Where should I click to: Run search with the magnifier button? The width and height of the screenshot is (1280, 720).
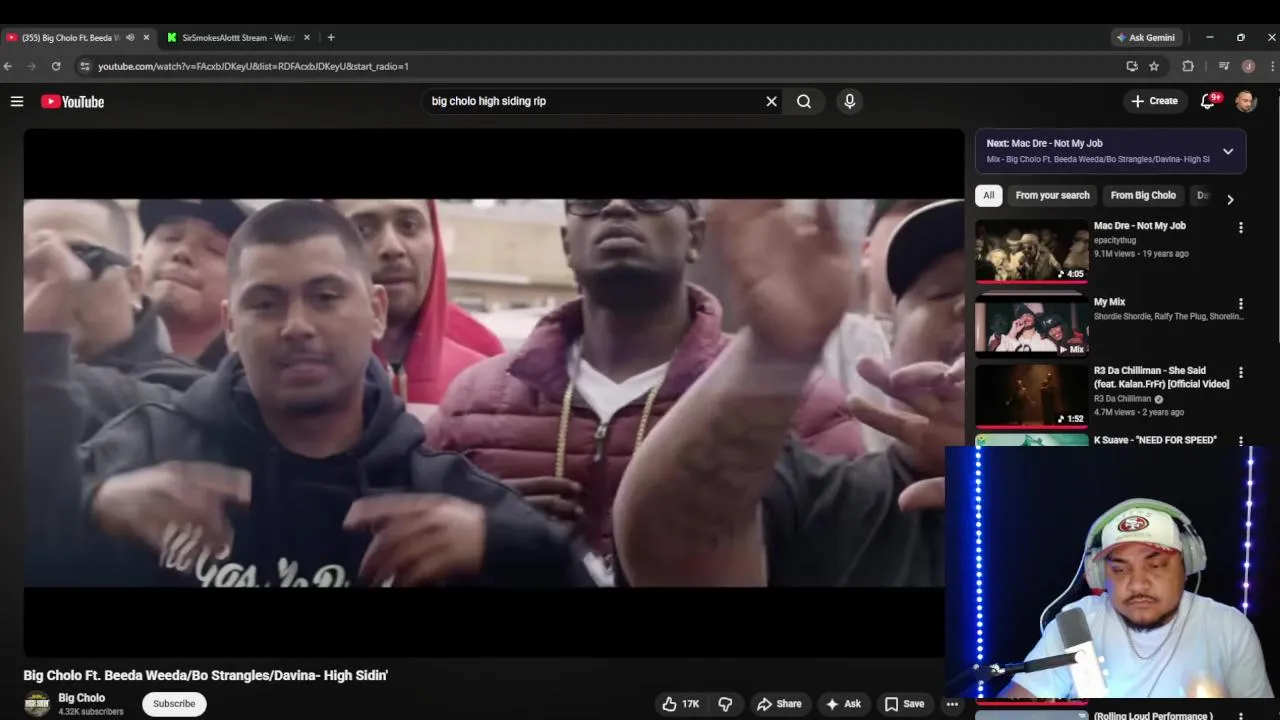[804, 101]
